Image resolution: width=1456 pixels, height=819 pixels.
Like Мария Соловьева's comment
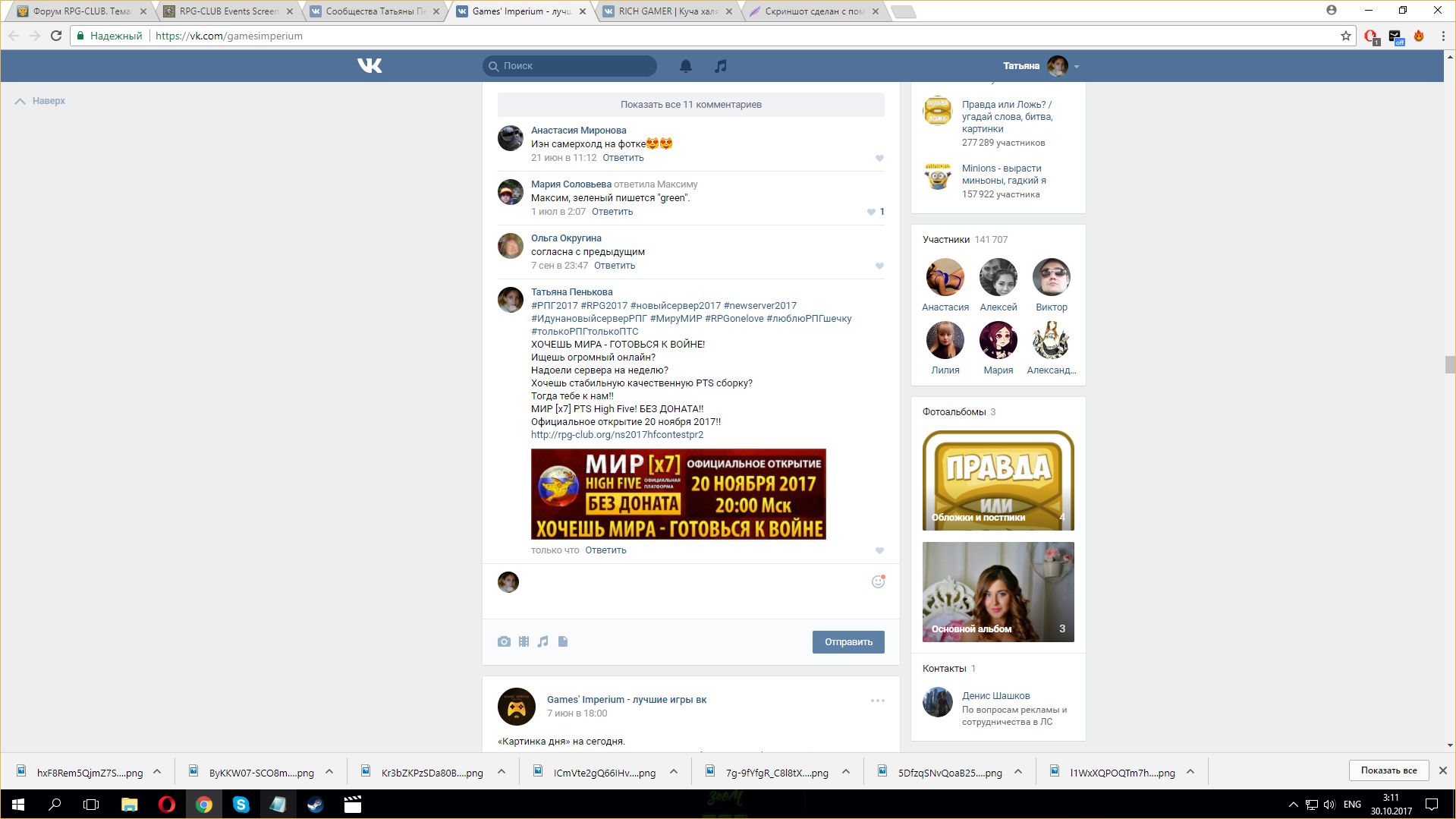click(872, 212)
